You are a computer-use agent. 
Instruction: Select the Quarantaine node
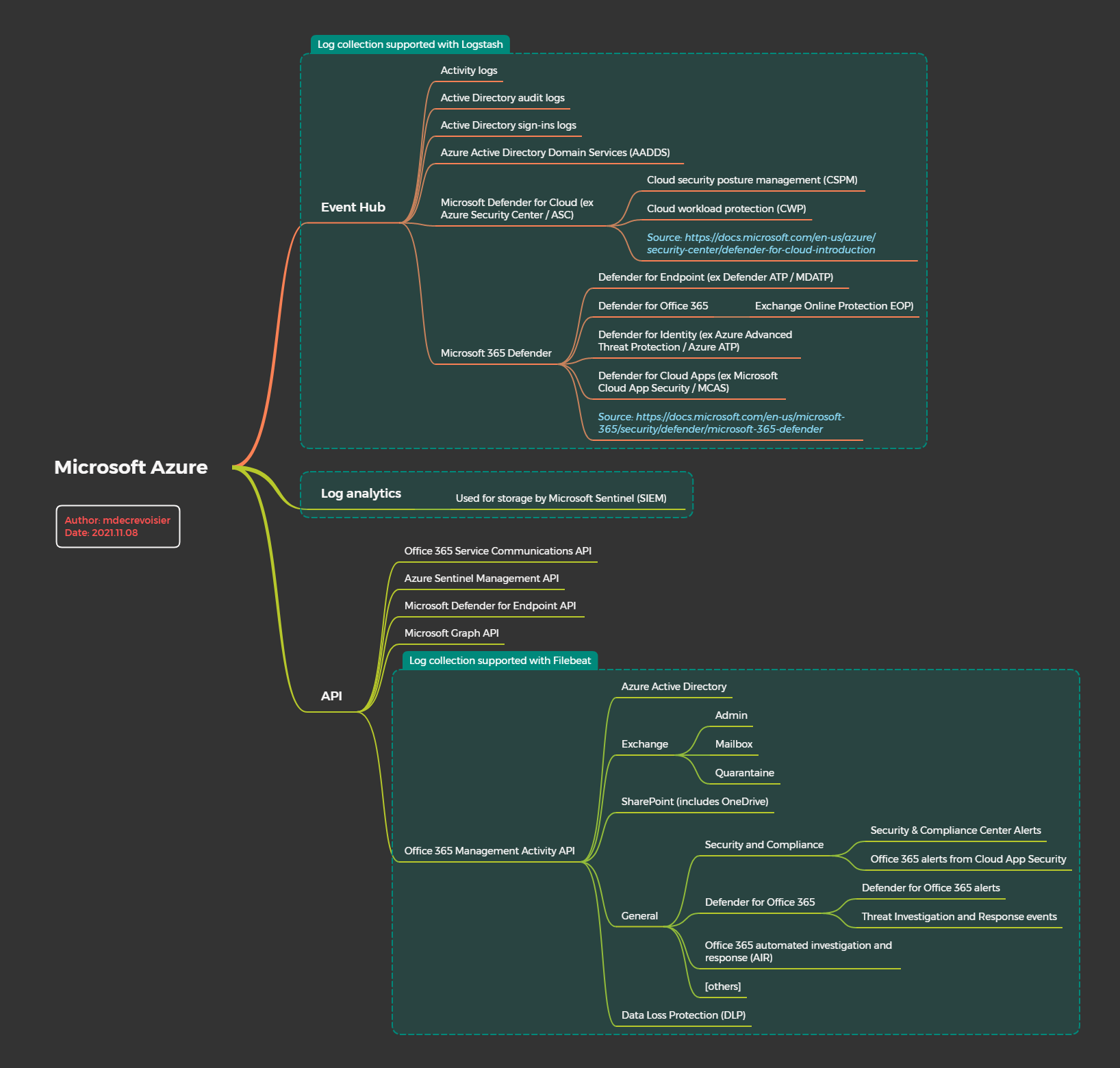pos(745,773)
